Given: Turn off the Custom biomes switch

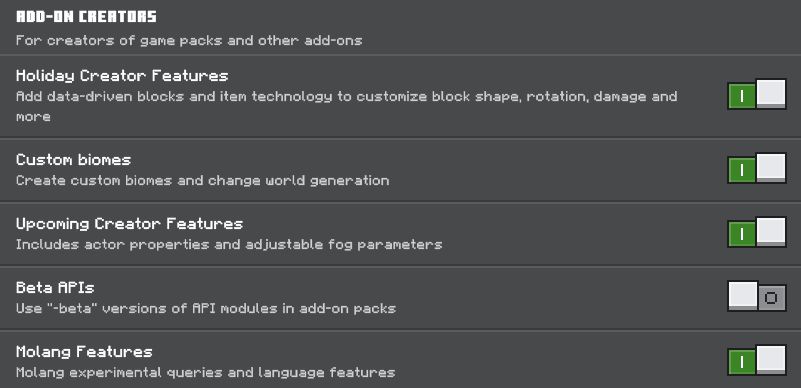Looking at the screenshot, I should tap(757, 168).
